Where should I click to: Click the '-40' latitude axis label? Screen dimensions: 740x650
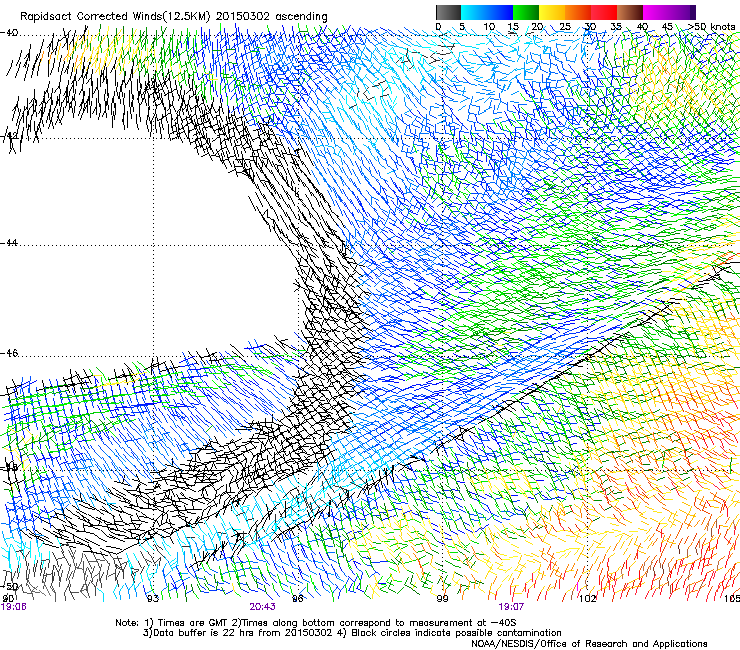pyautogui.click(x=9, y=33)
